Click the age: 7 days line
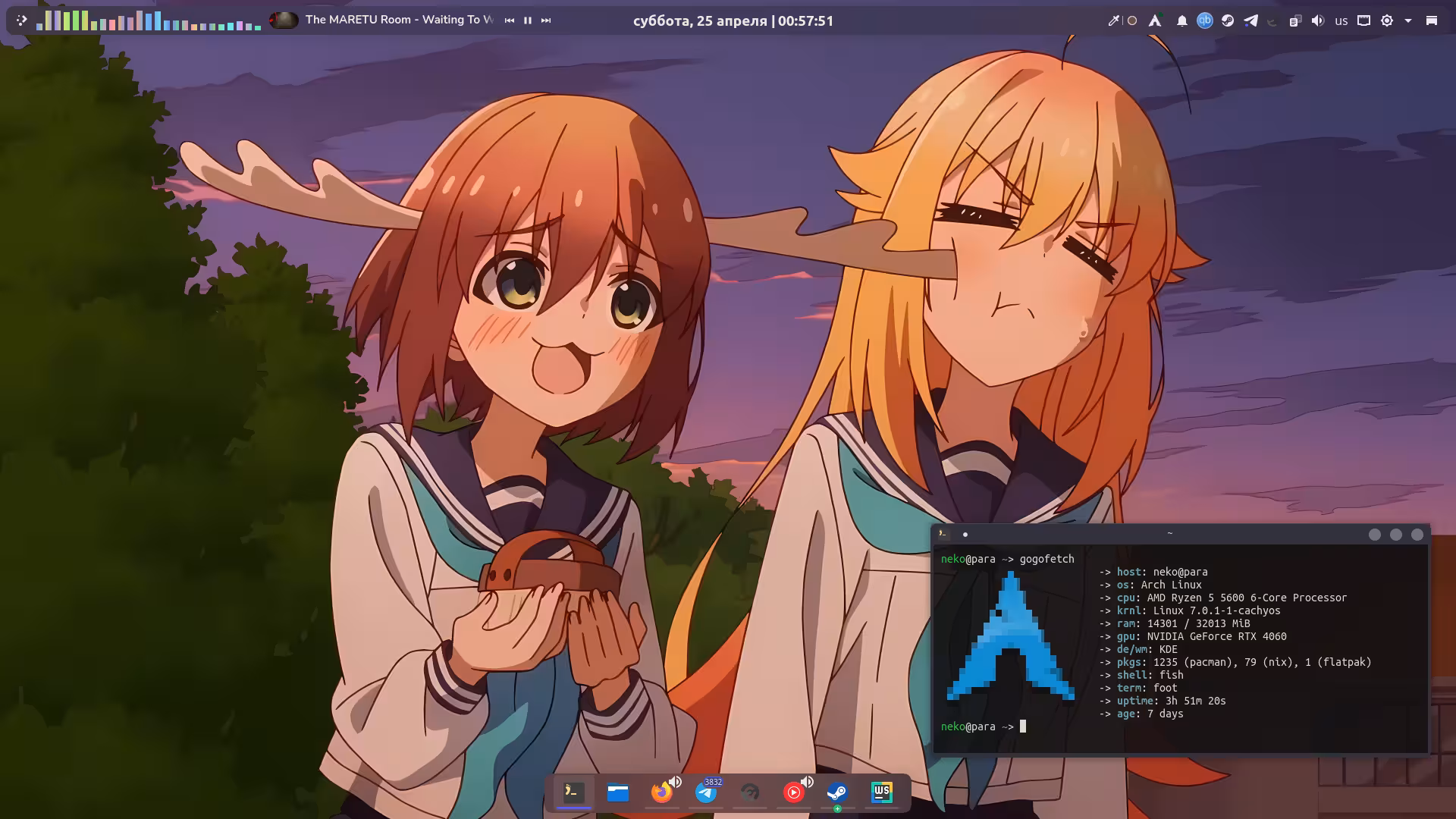 [x=1141, y=714]
